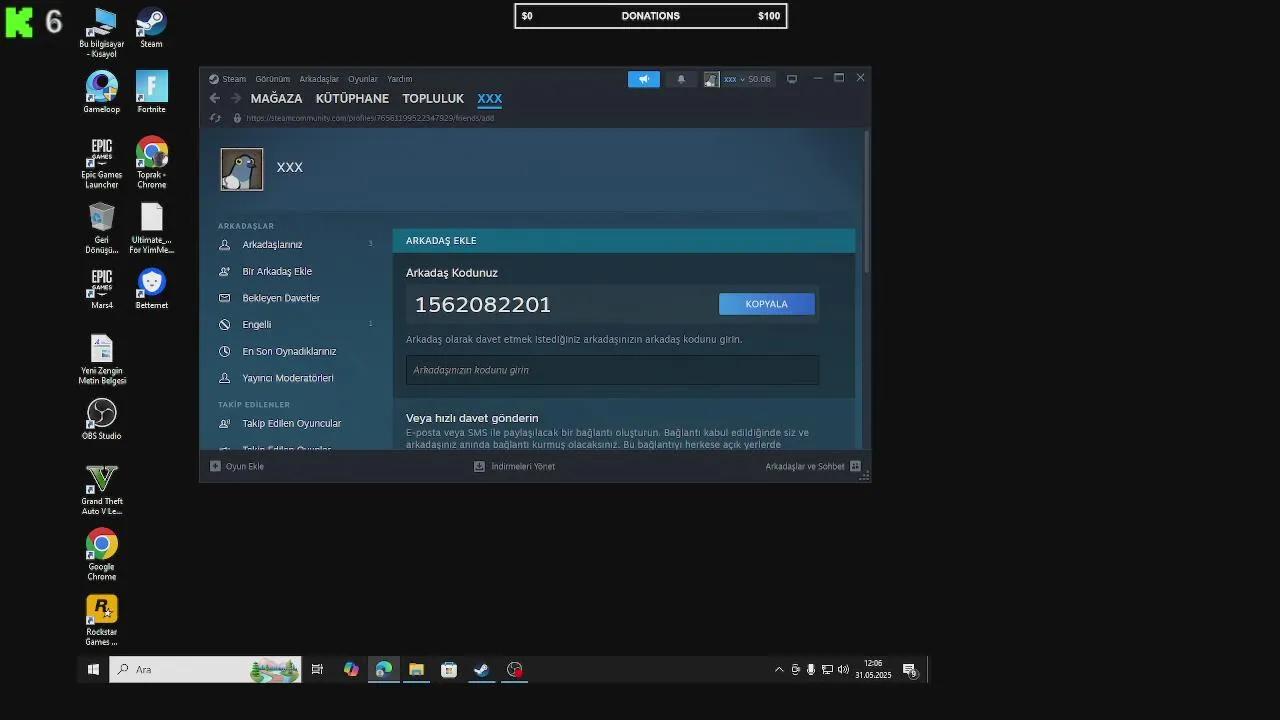Image resolution: width=1280 pixels, height=720 pixels.
Task: Select Bir Arkadaş Ekle in the sidebar
Action: (x=277, y=271)
